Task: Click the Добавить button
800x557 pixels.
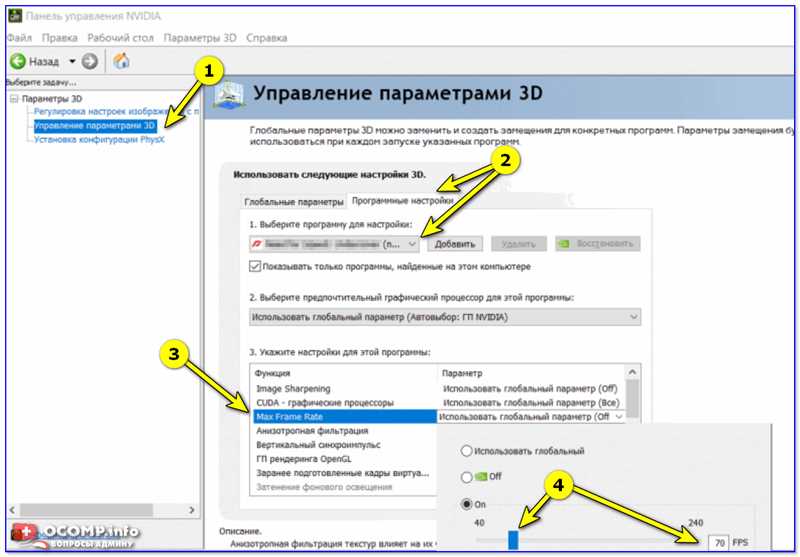Action: point(455,244)
